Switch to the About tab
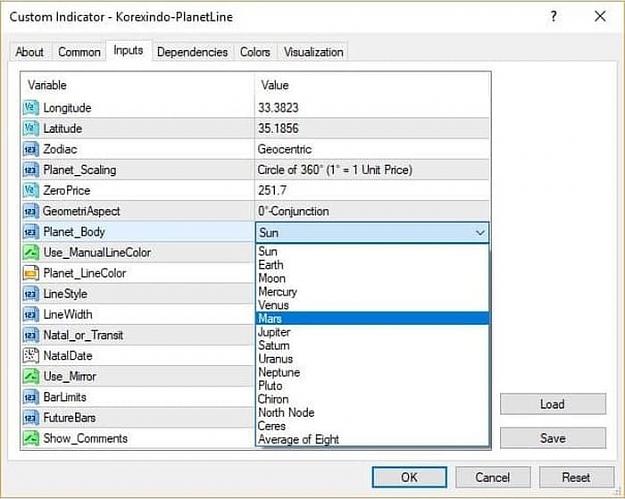Image resolution: width=625 pixels, height=499 pixels. pos(30,52)
